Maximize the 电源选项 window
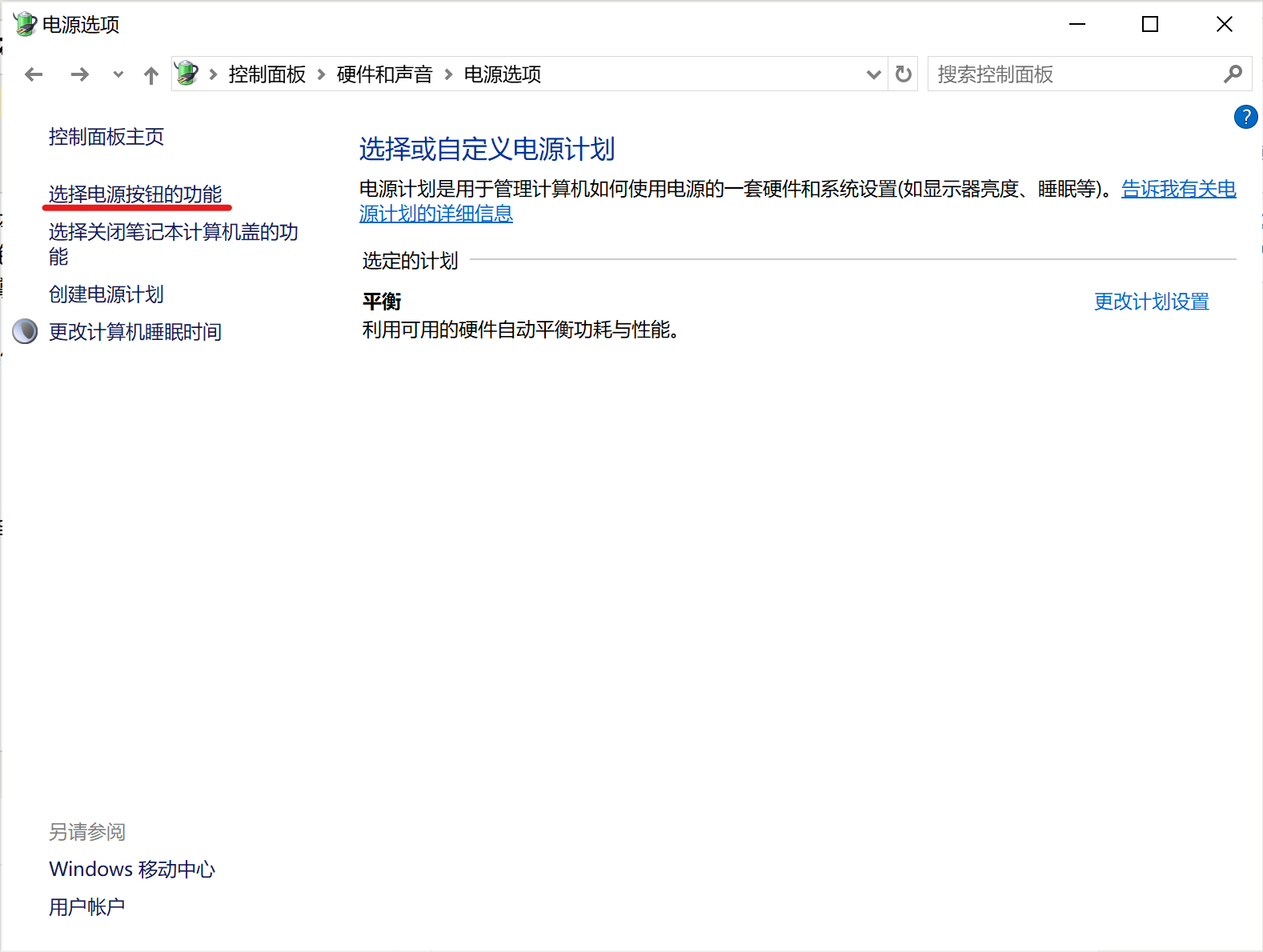This screenshot has width=1263, height=952. pos(1150,24)
